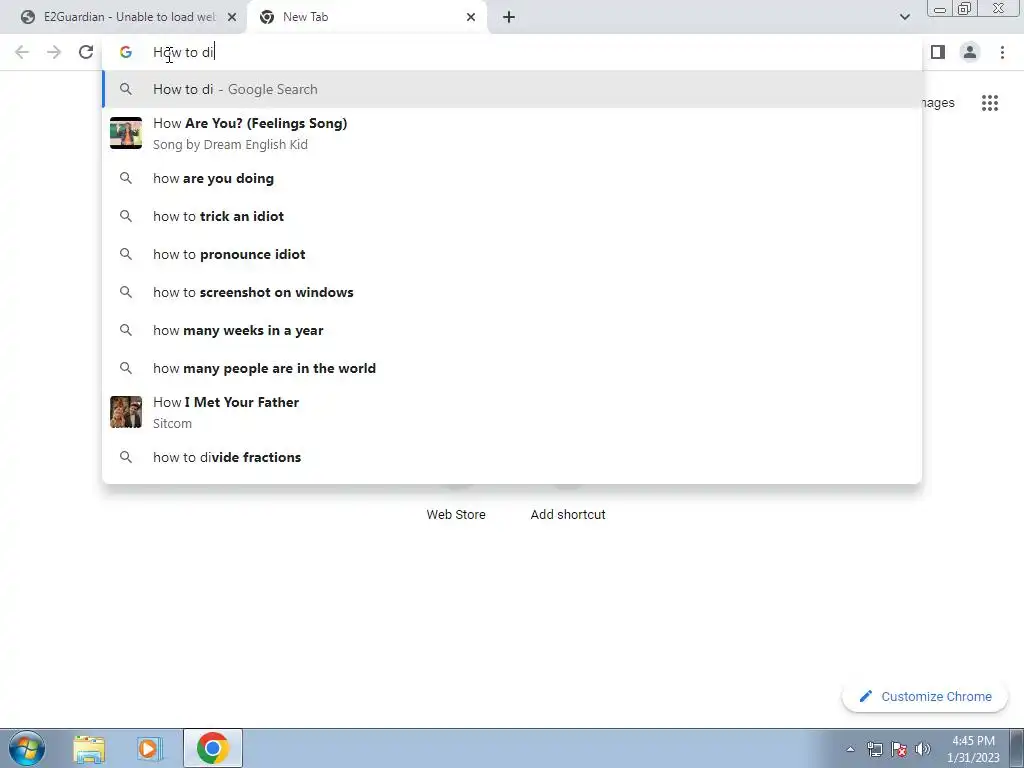Show hidden tray icons arrow
The width and height of the screenshot is (1024, 768).
[850, 749]
